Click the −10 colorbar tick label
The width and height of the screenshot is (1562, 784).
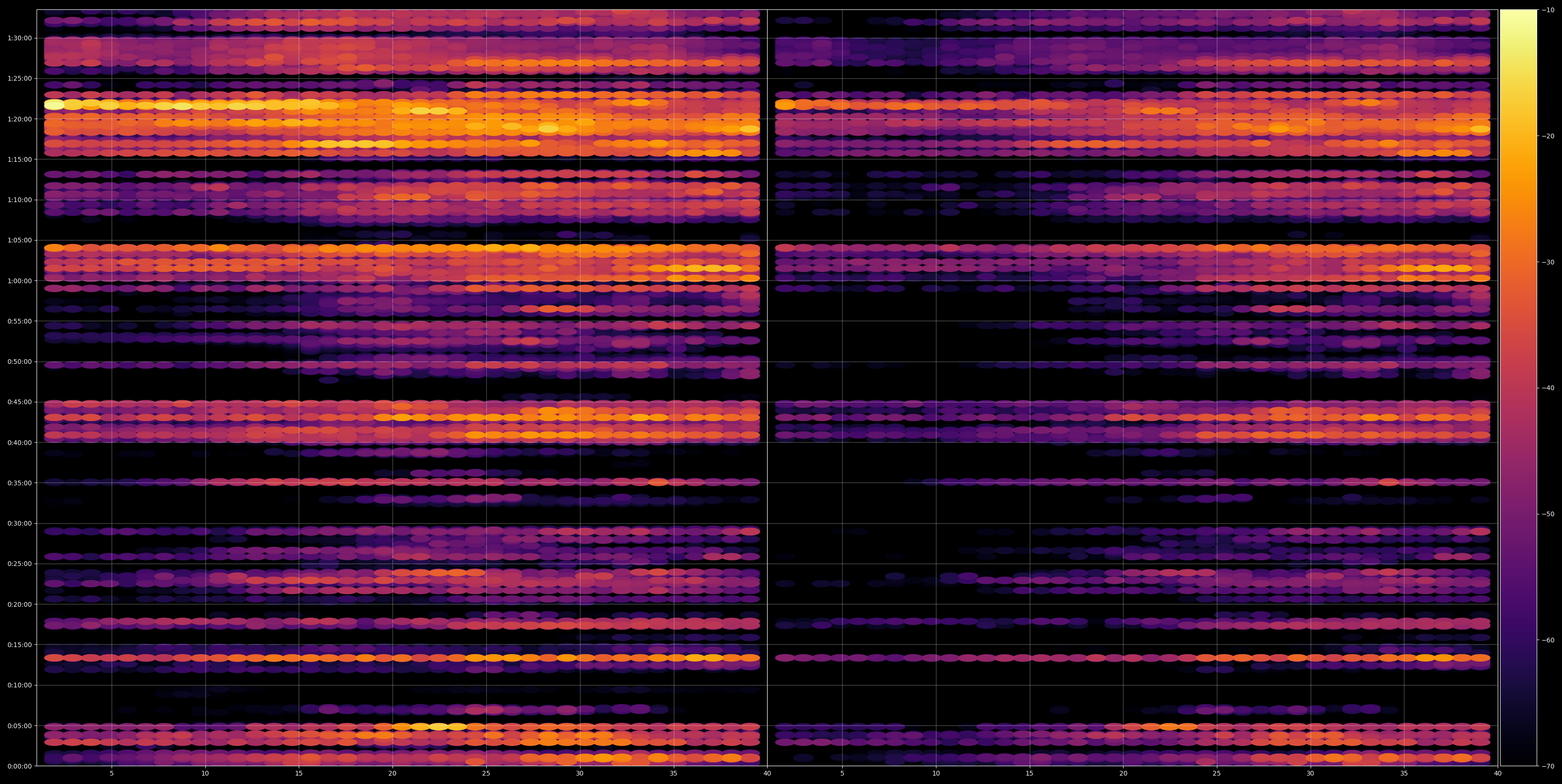click(x=1548, y=10)
